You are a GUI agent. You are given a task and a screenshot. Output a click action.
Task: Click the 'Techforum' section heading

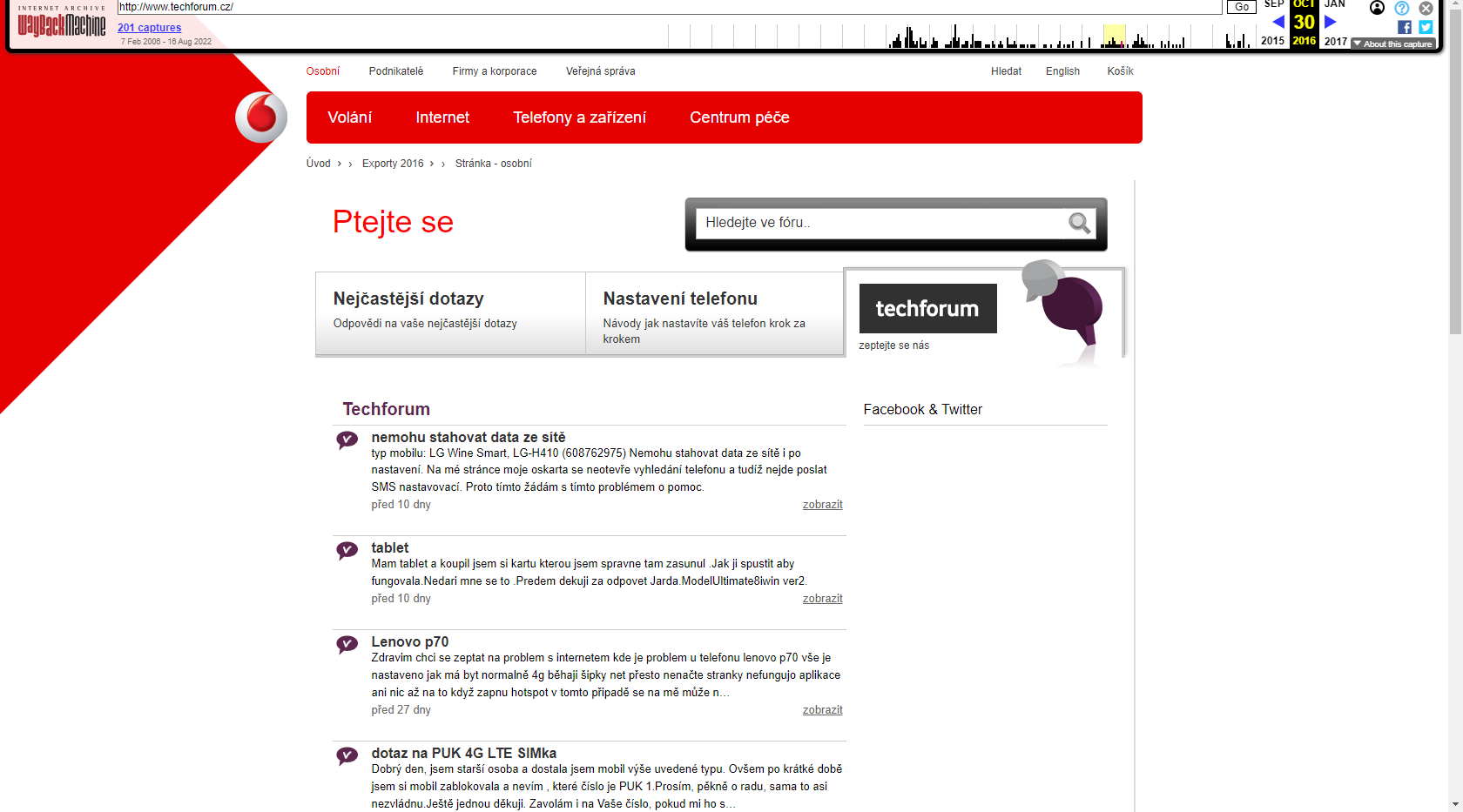386,409
